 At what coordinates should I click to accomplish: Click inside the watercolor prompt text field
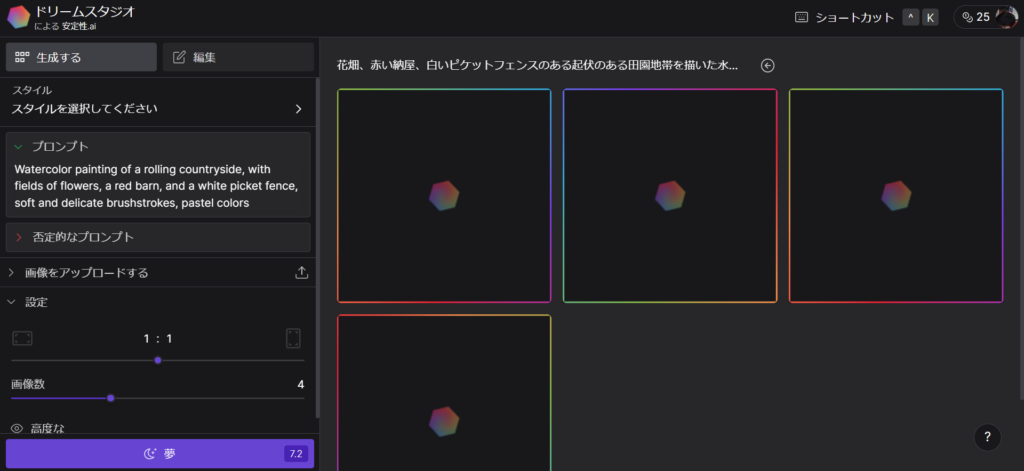157,186
